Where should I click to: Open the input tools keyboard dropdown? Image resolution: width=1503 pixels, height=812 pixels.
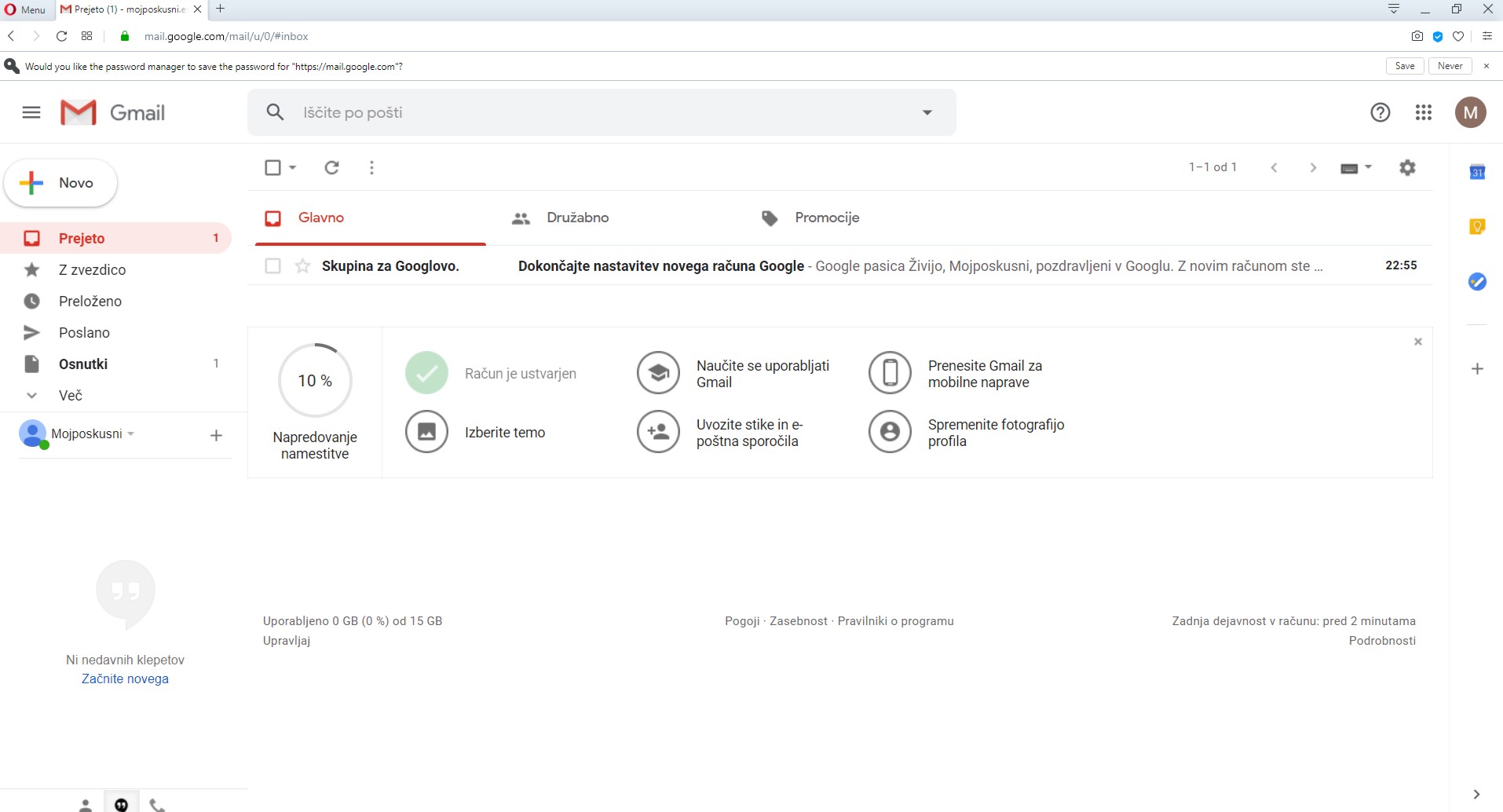(x=1355, y=168)
